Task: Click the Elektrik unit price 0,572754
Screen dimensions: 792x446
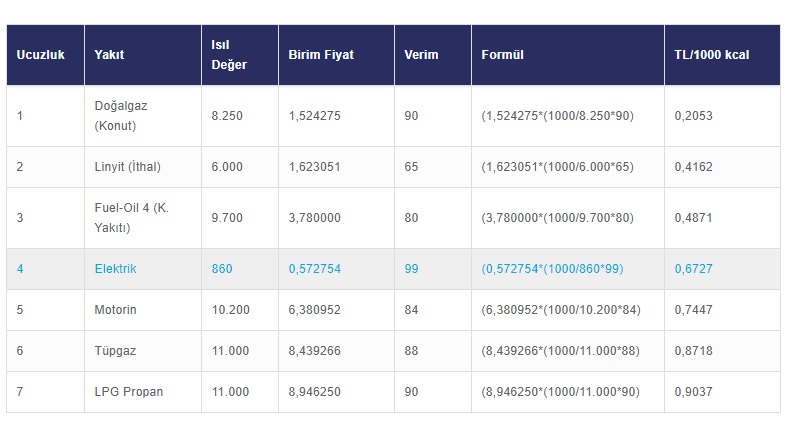Action: click(x=315, y=269)
